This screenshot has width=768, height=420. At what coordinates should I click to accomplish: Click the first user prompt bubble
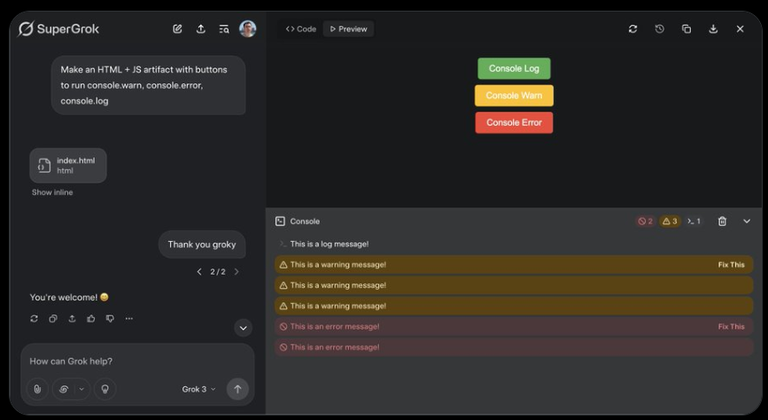pos(148,85)
